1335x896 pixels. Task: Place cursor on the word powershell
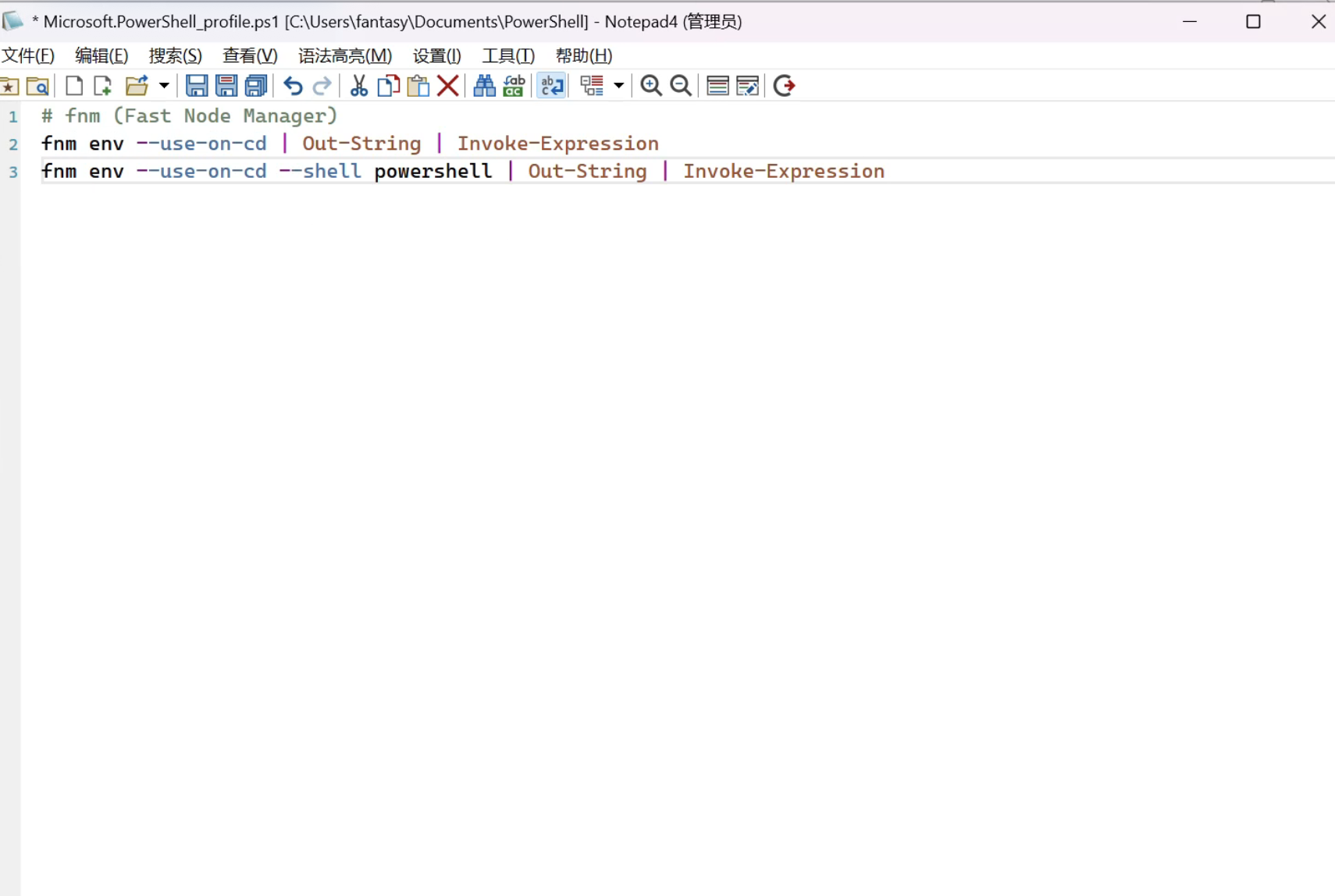433,172
